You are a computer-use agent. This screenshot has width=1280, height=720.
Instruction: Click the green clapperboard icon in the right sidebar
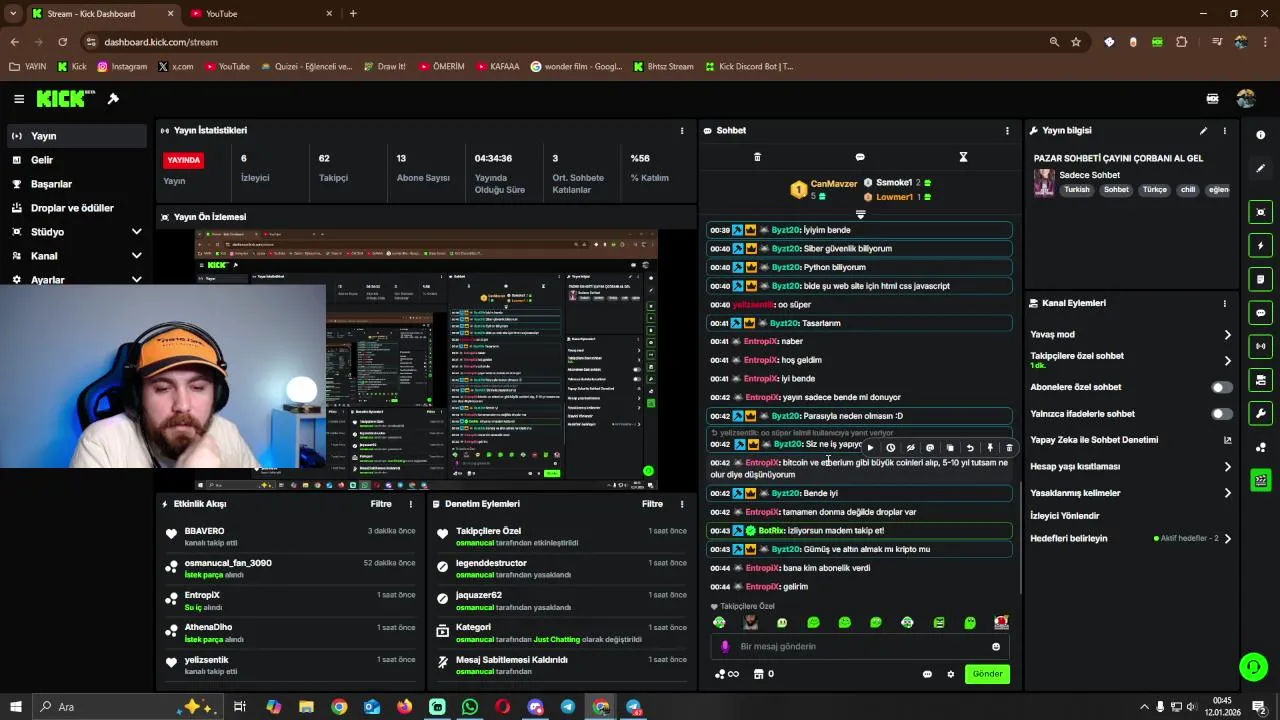pos(1260,481)
